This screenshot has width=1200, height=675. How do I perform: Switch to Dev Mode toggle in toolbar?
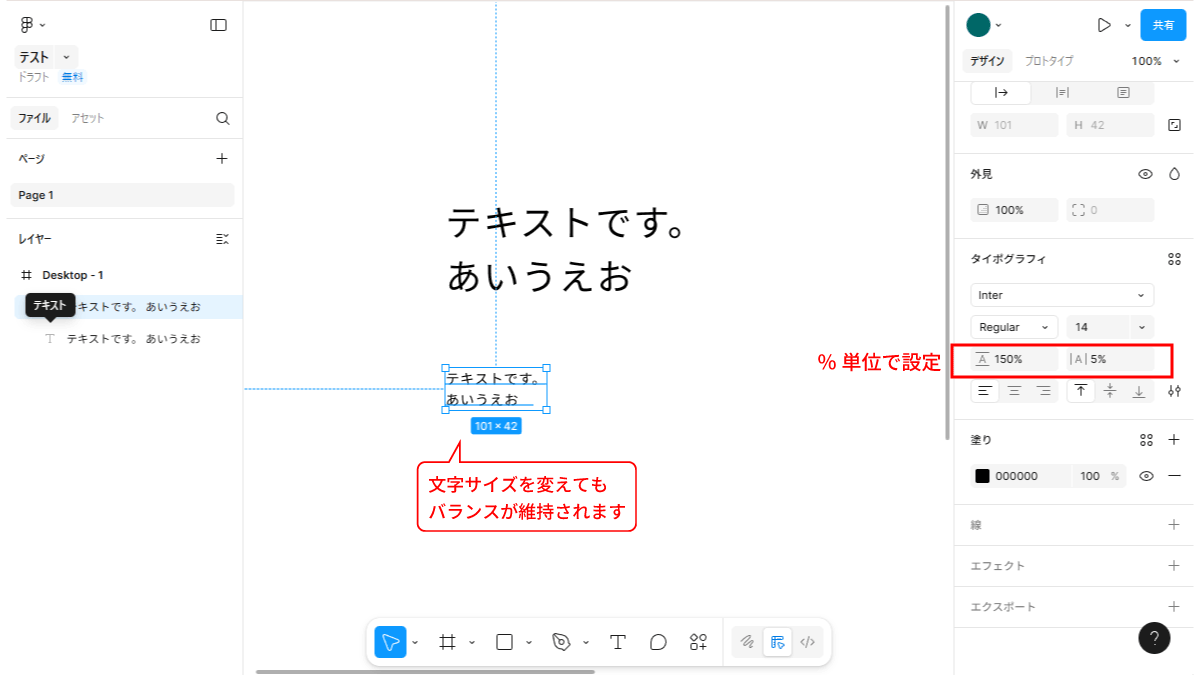[808, 642]
